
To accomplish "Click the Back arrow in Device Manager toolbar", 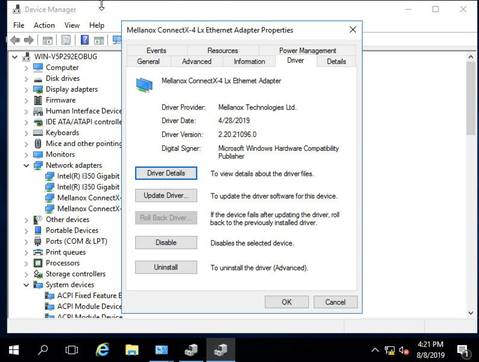I will click(15, 40).
